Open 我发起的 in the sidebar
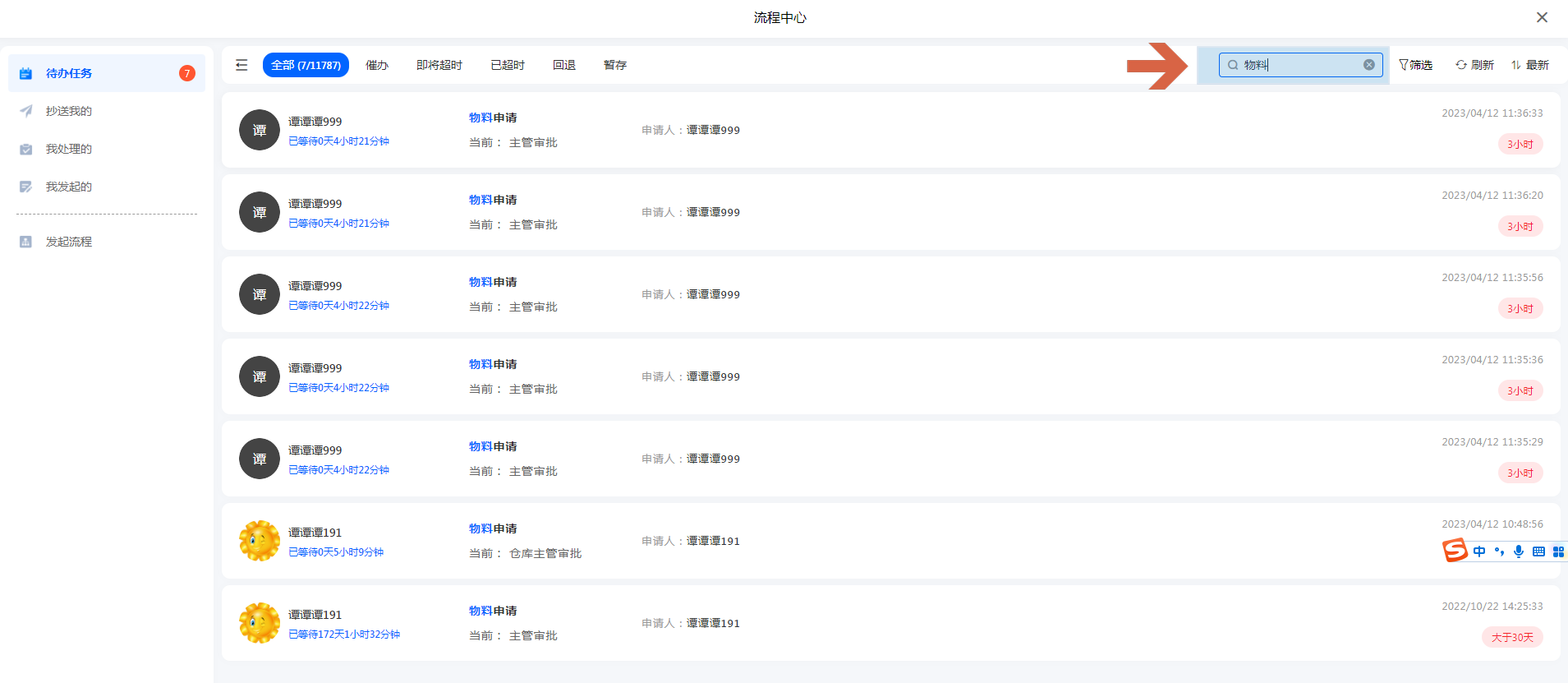 tap(69, 187)
